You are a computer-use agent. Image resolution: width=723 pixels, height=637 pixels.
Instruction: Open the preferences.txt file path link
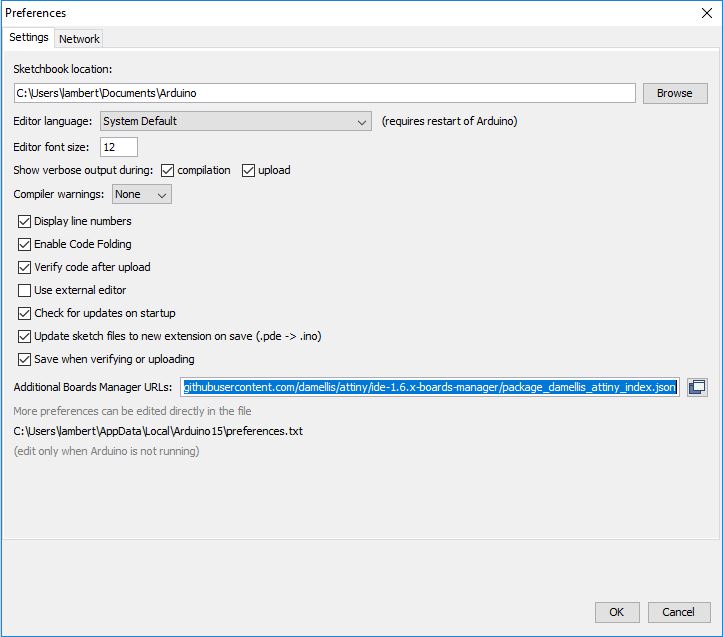pyautogui.click(x=158, y=431)
